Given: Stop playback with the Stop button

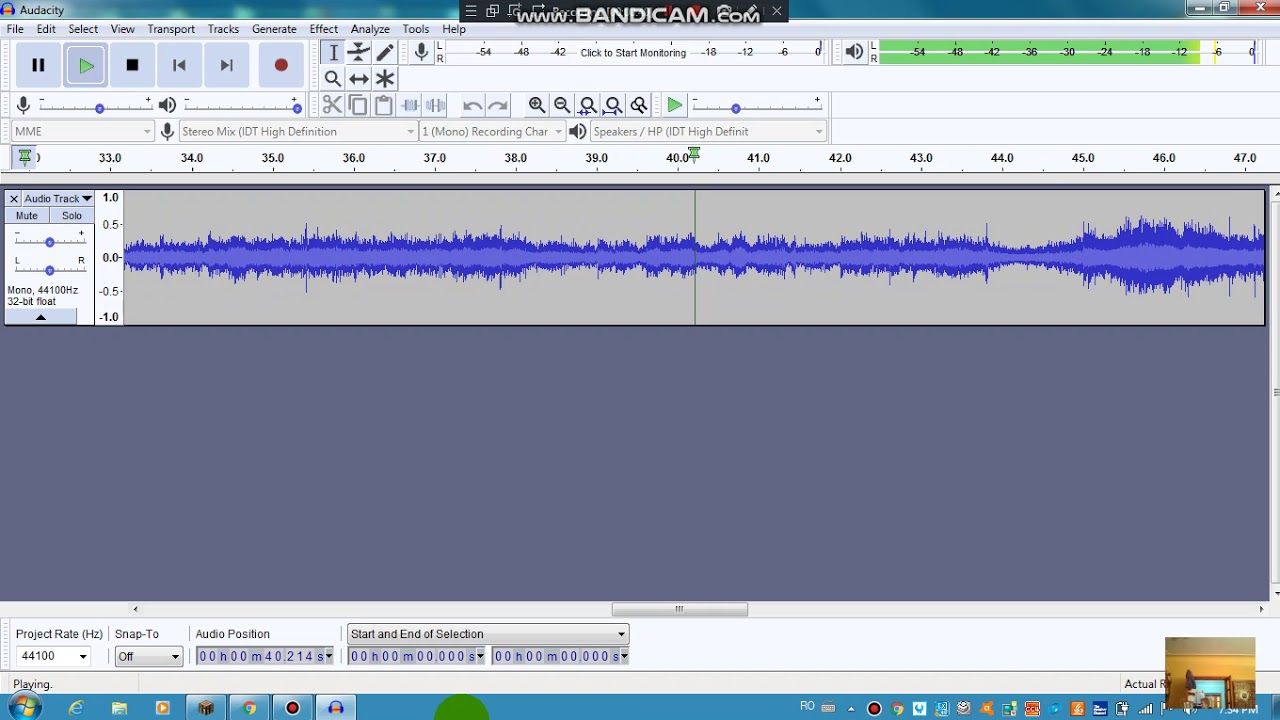Looking at the screenshot, I should coord(132,66).
